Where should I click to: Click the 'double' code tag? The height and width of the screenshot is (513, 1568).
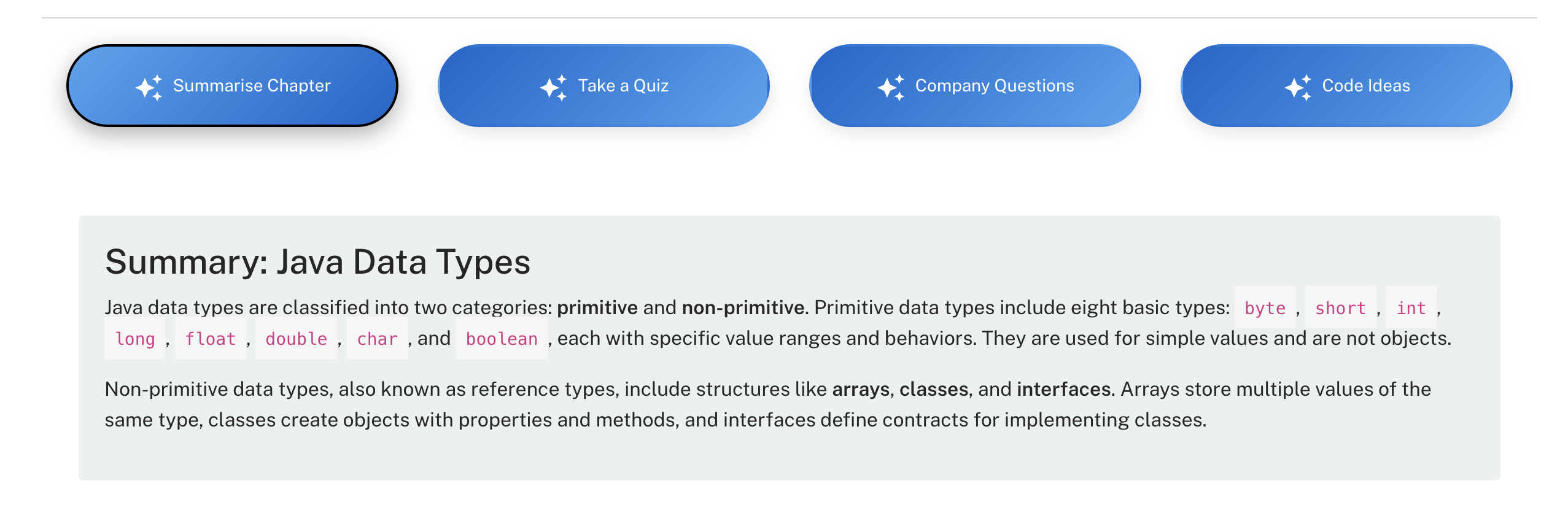[x=296, y=339]
